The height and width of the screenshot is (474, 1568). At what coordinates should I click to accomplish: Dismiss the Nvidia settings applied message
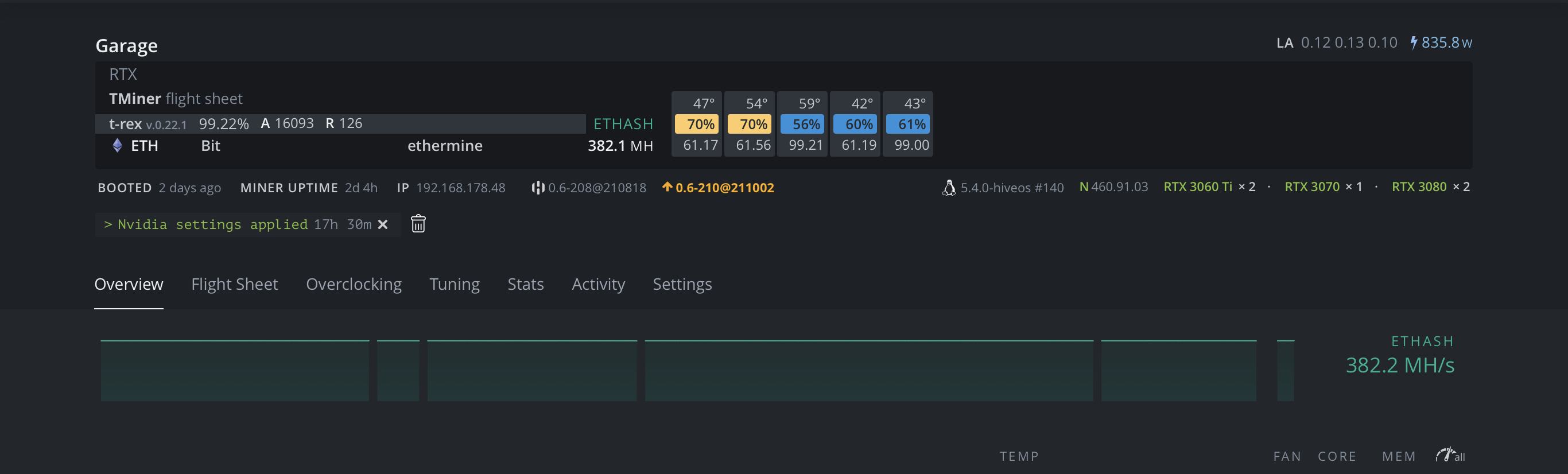pos(383,224)
